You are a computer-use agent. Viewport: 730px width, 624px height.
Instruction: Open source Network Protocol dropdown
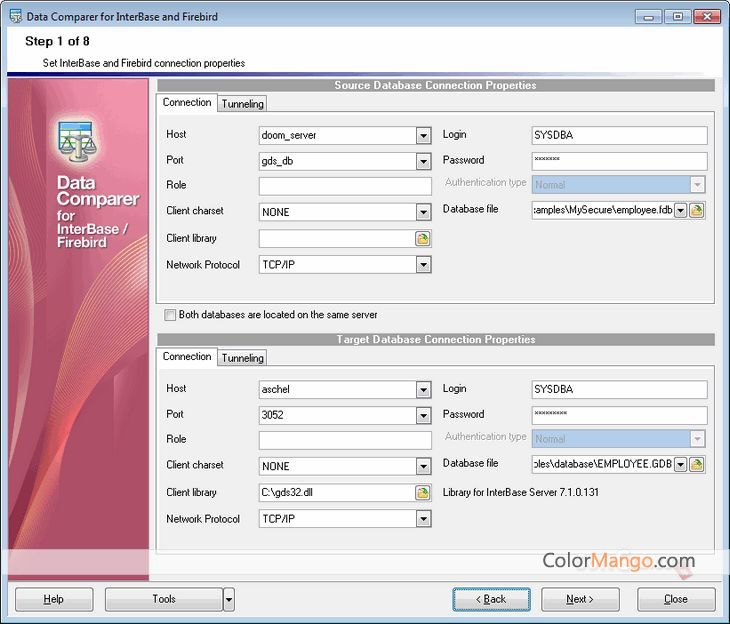pyautogui.click(x=423, y=265)
